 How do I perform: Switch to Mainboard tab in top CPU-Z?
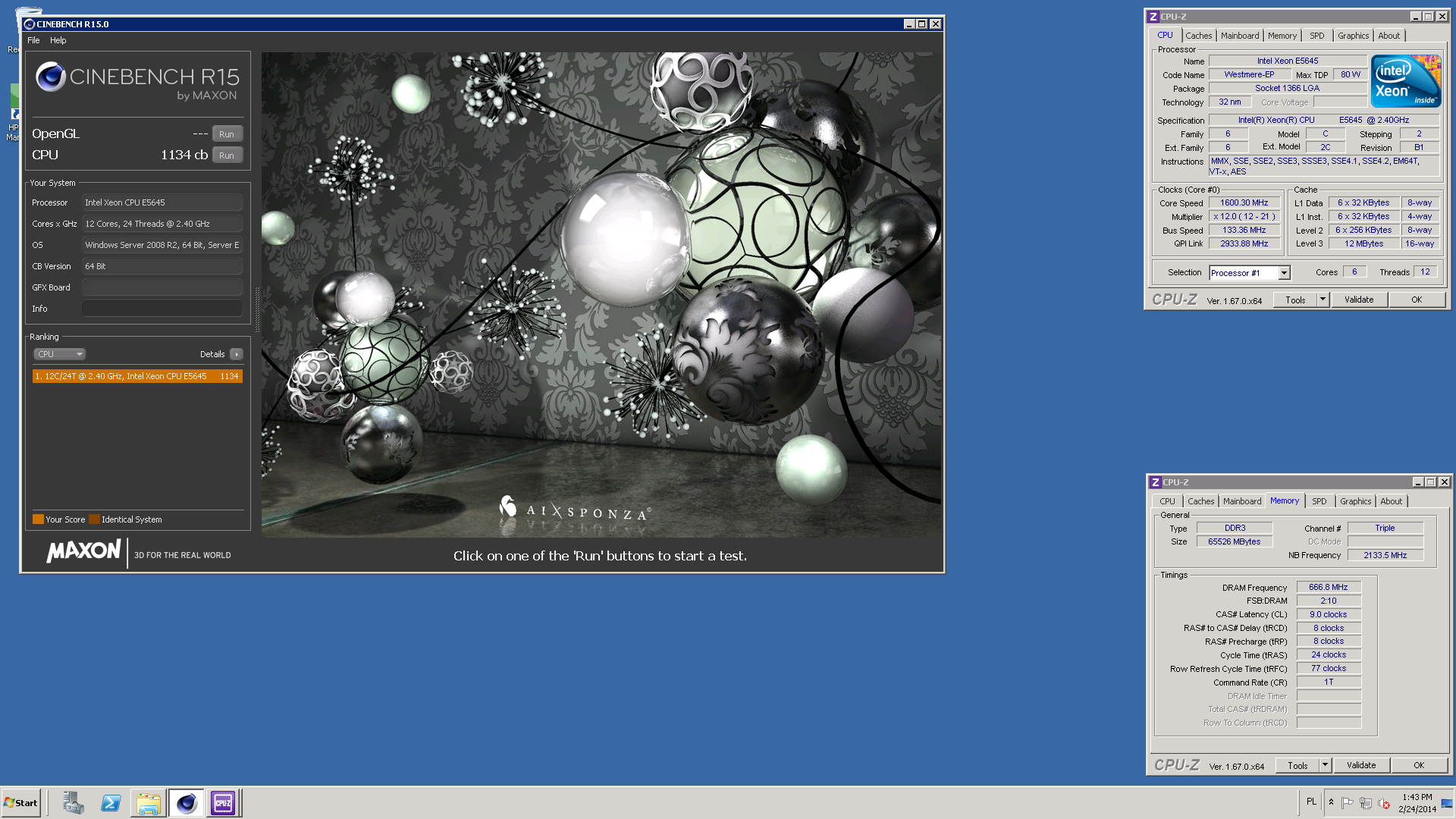click(1240, 36)
